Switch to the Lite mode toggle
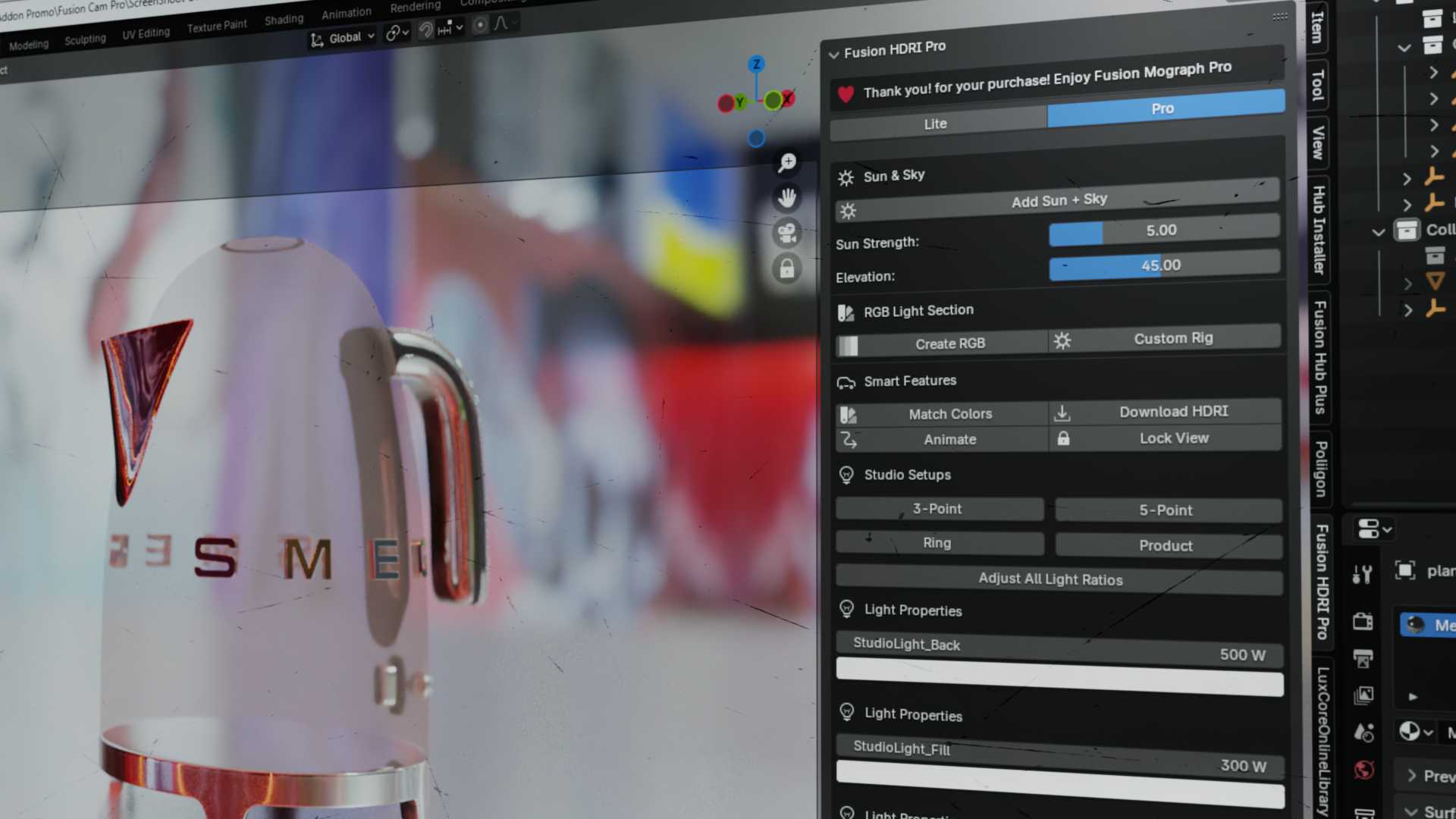The width and height of the screenshot is (1456, 819). [x=937, y=124]
